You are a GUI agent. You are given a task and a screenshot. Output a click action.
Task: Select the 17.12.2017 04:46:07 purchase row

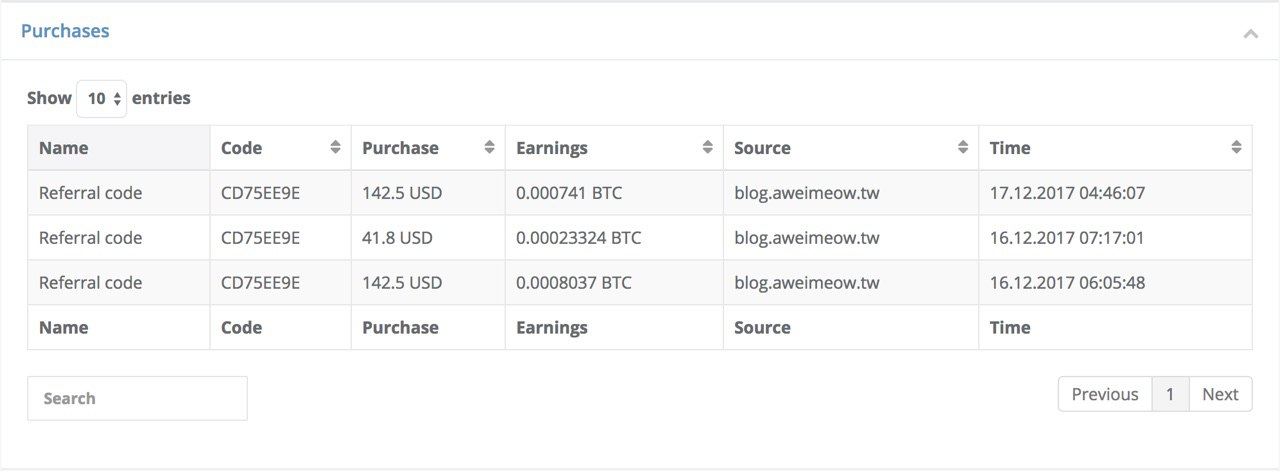(640, 193)
